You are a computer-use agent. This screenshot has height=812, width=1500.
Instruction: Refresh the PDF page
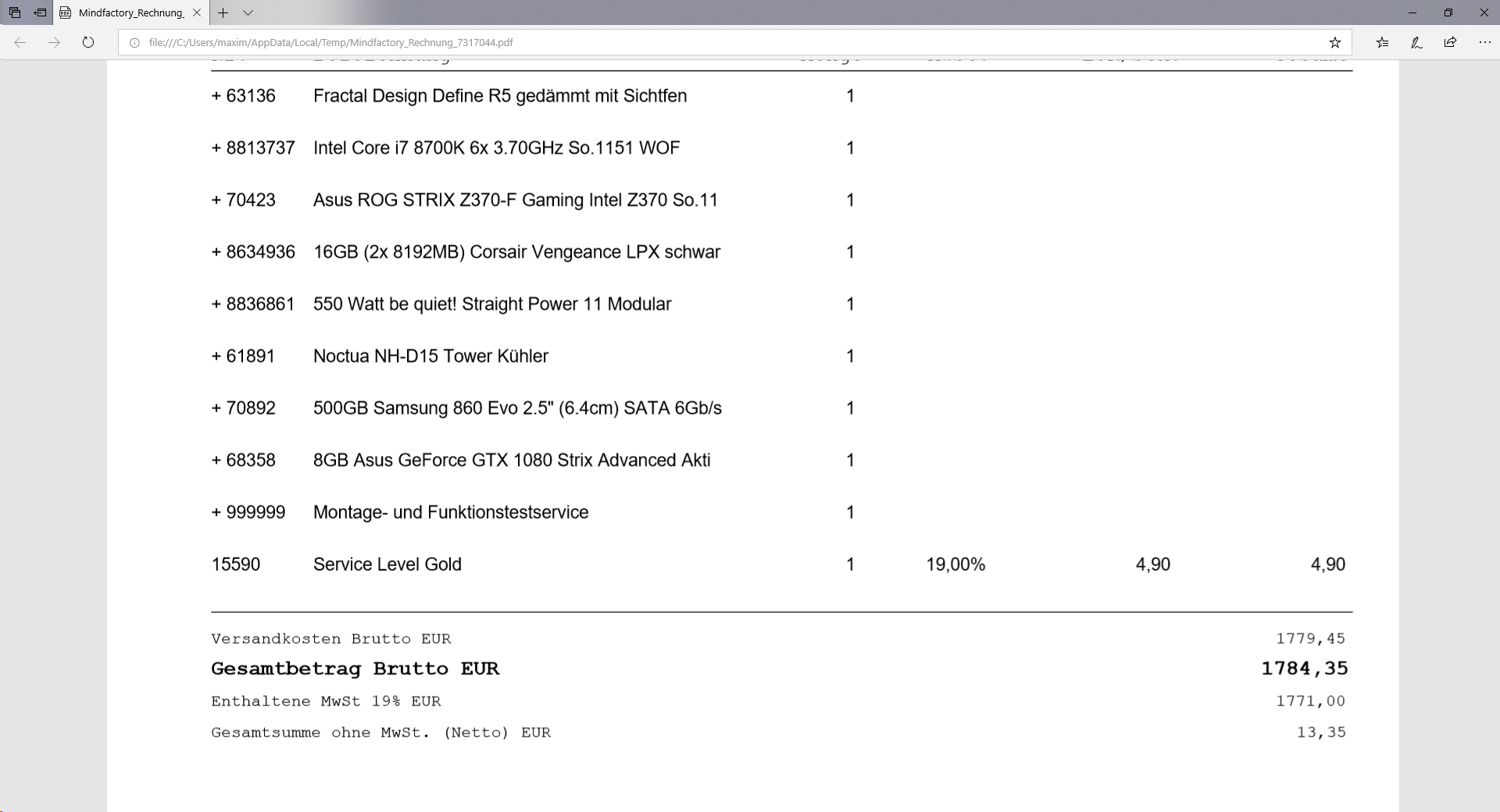pos(88,42)
